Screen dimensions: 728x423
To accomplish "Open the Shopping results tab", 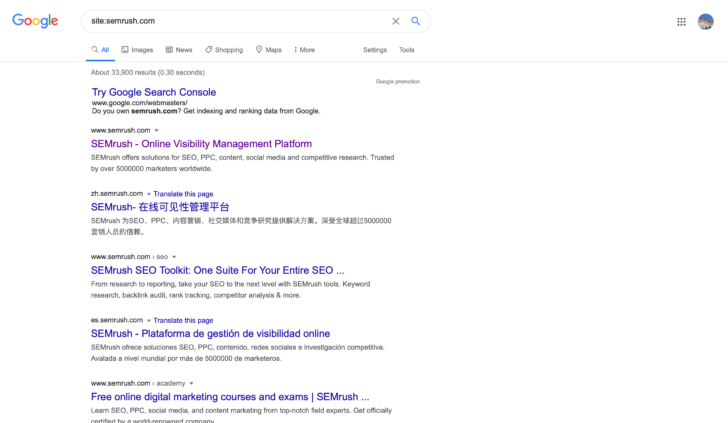I will (224, 50).
